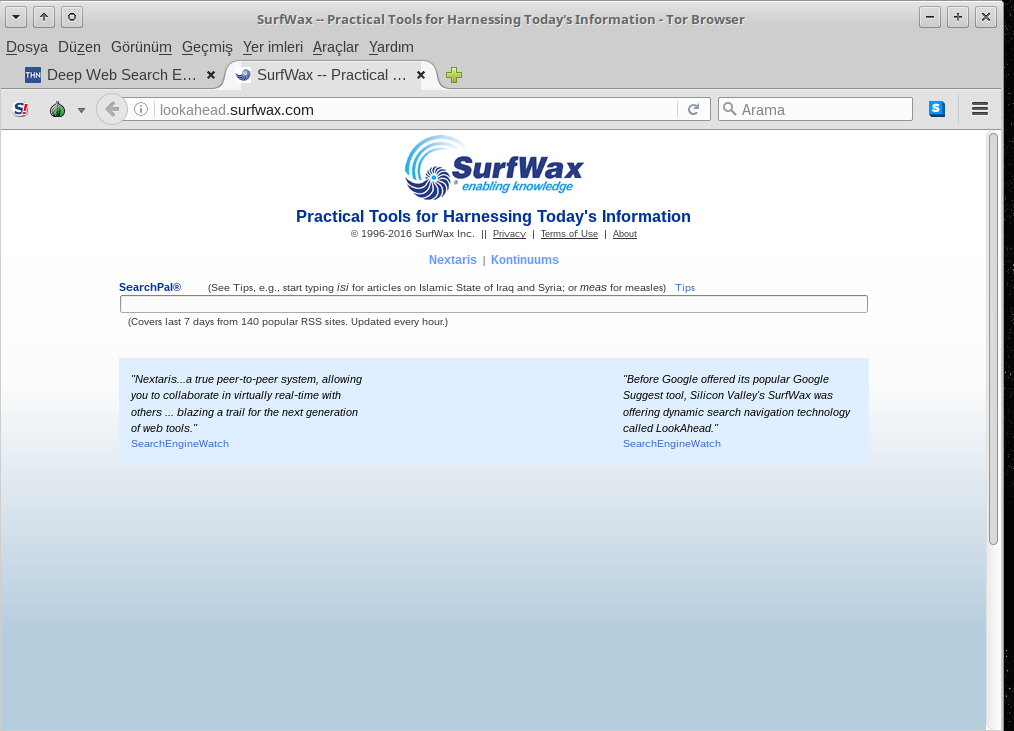Open the window menu dropdown in titlebar
This screenshot has height=731, width=1014.
(x=16, y=17)
